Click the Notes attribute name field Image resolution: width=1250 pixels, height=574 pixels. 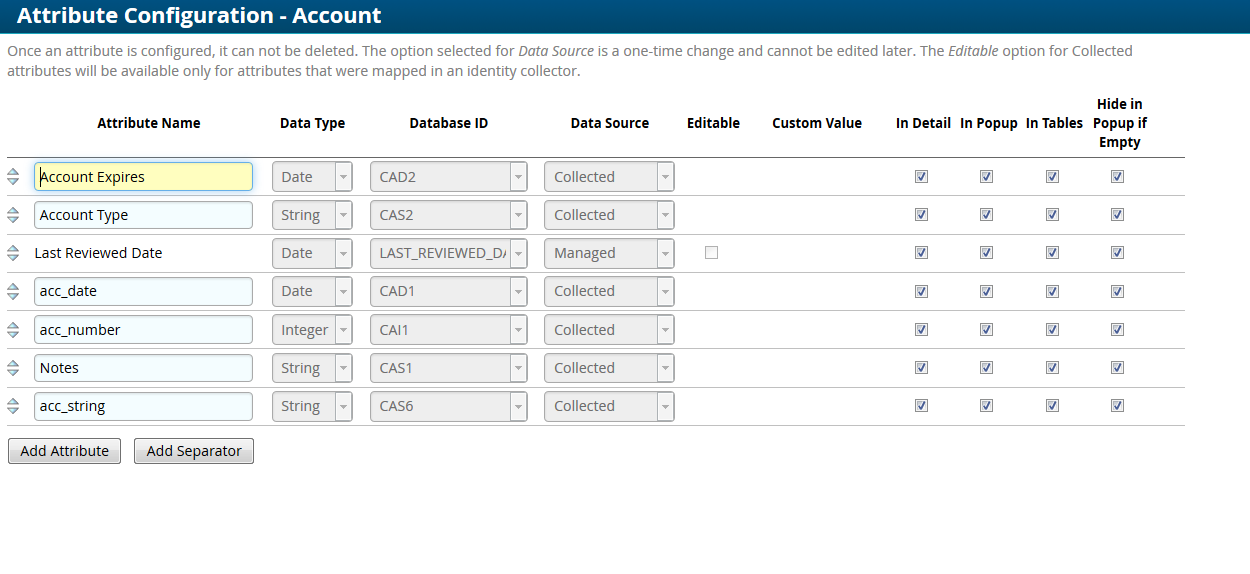pyautogui.click(x=143, y=368)
